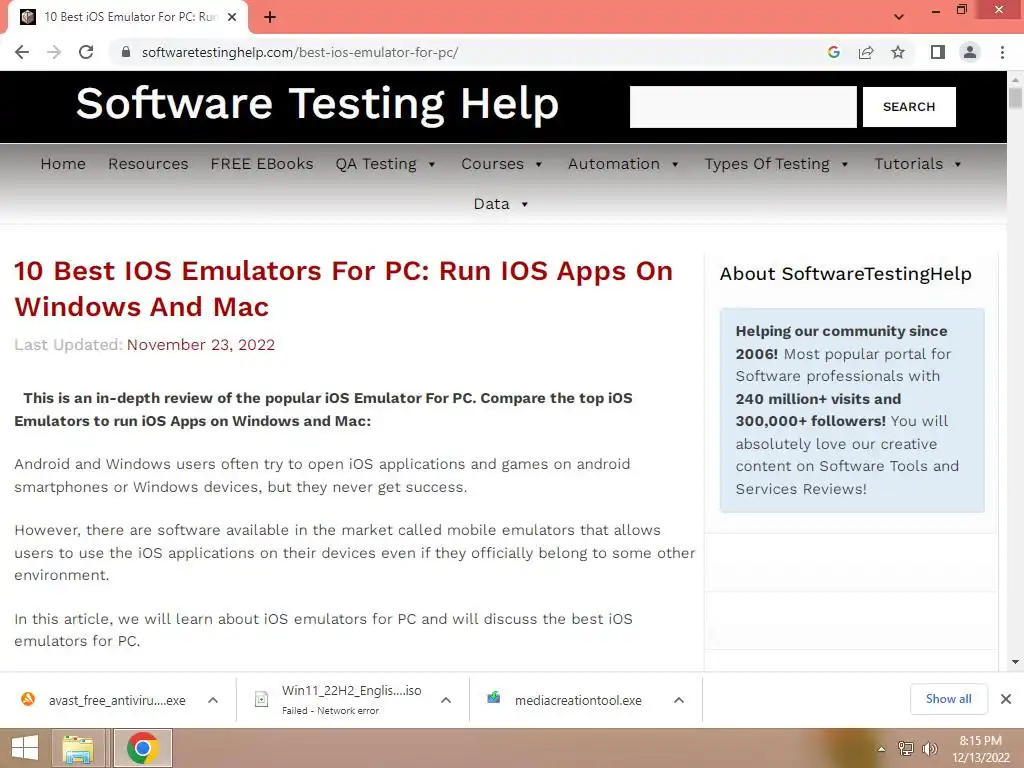Go back to the previous page

point(22,52)
